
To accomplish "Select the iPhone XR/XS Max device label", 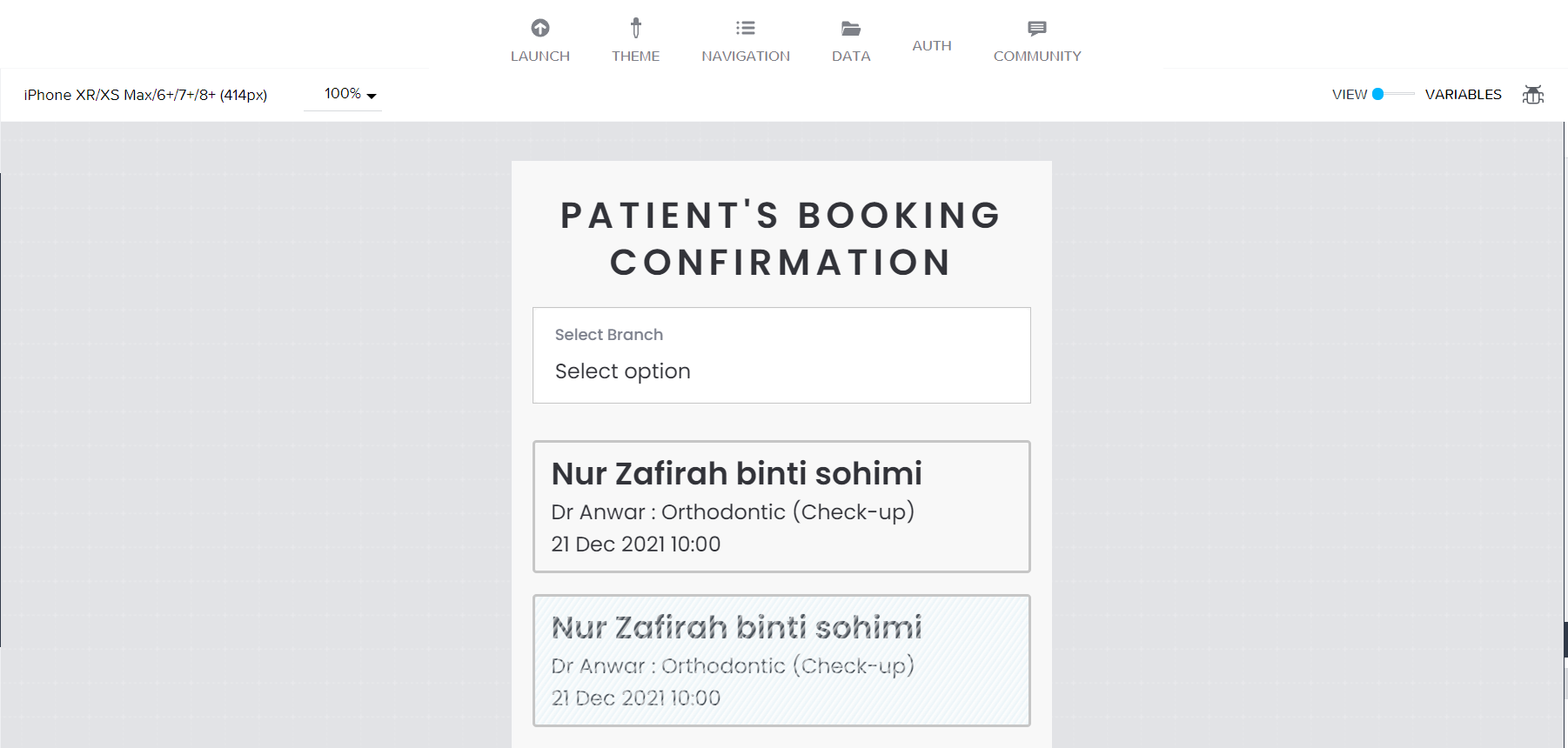I will (x=145, y=95).
